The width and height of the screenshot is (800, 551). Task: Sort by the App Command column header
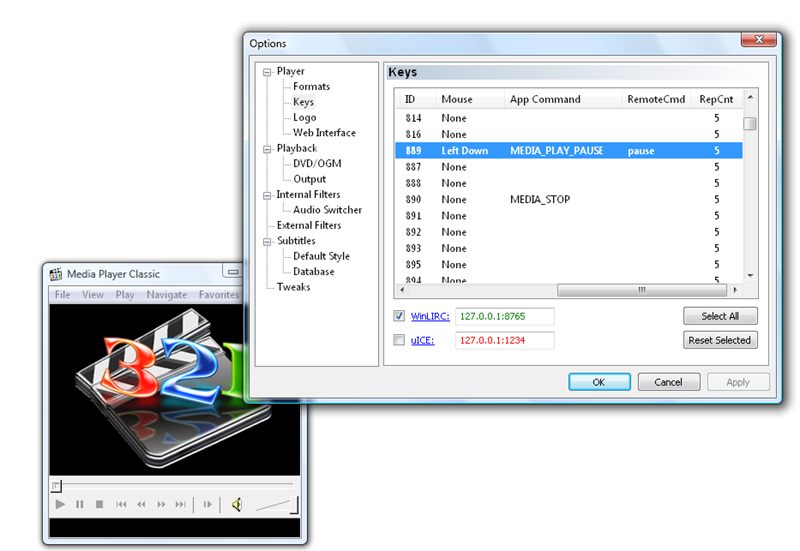[563, 99]
